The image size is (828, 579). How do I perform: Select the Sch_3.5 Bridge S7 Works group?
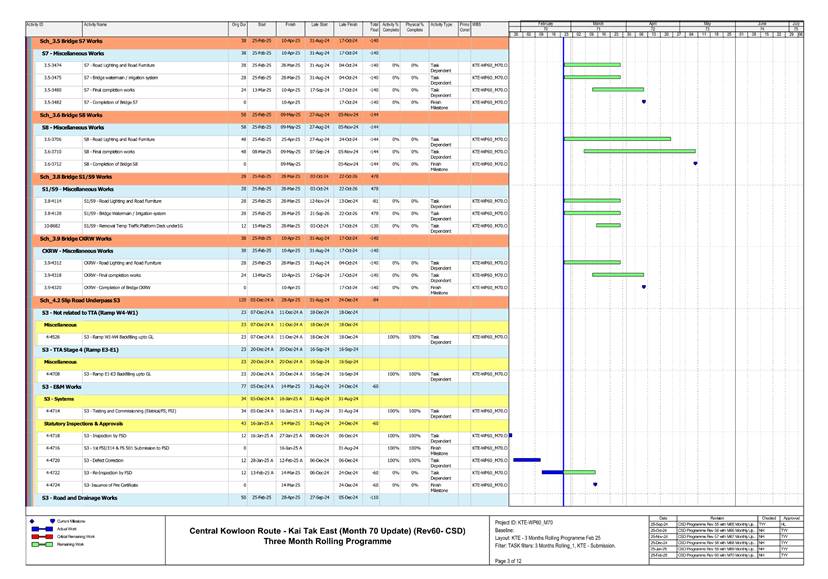(72, 41)
